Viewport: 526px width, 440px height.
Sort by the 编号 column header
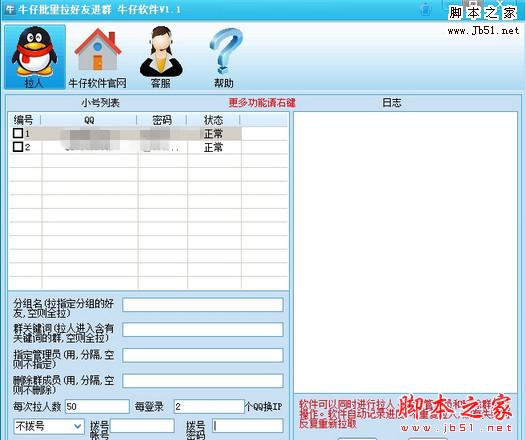click(x=24, y=120)
